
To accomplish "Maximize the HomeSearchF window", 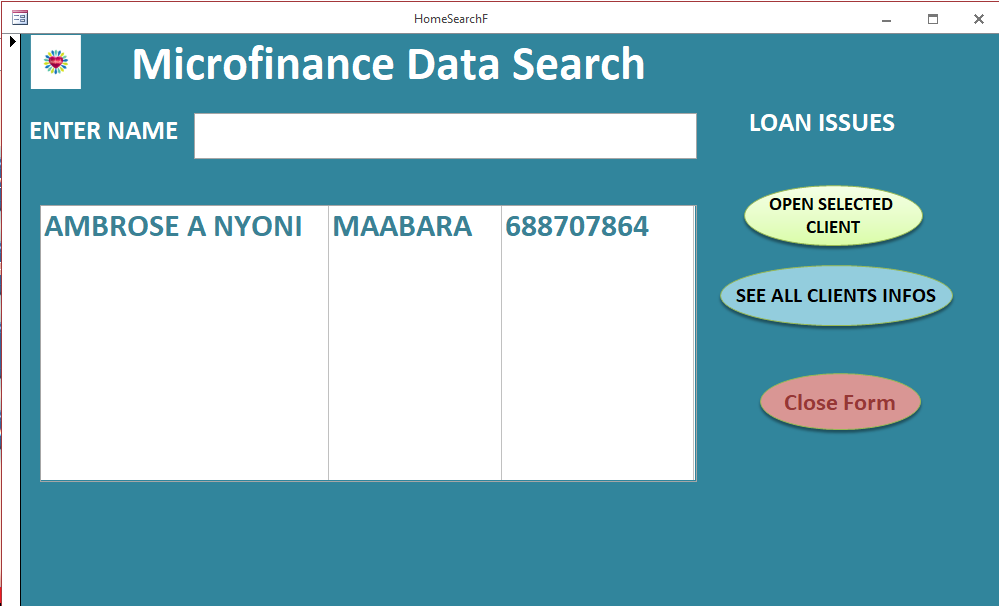I will tap(933, 19).
